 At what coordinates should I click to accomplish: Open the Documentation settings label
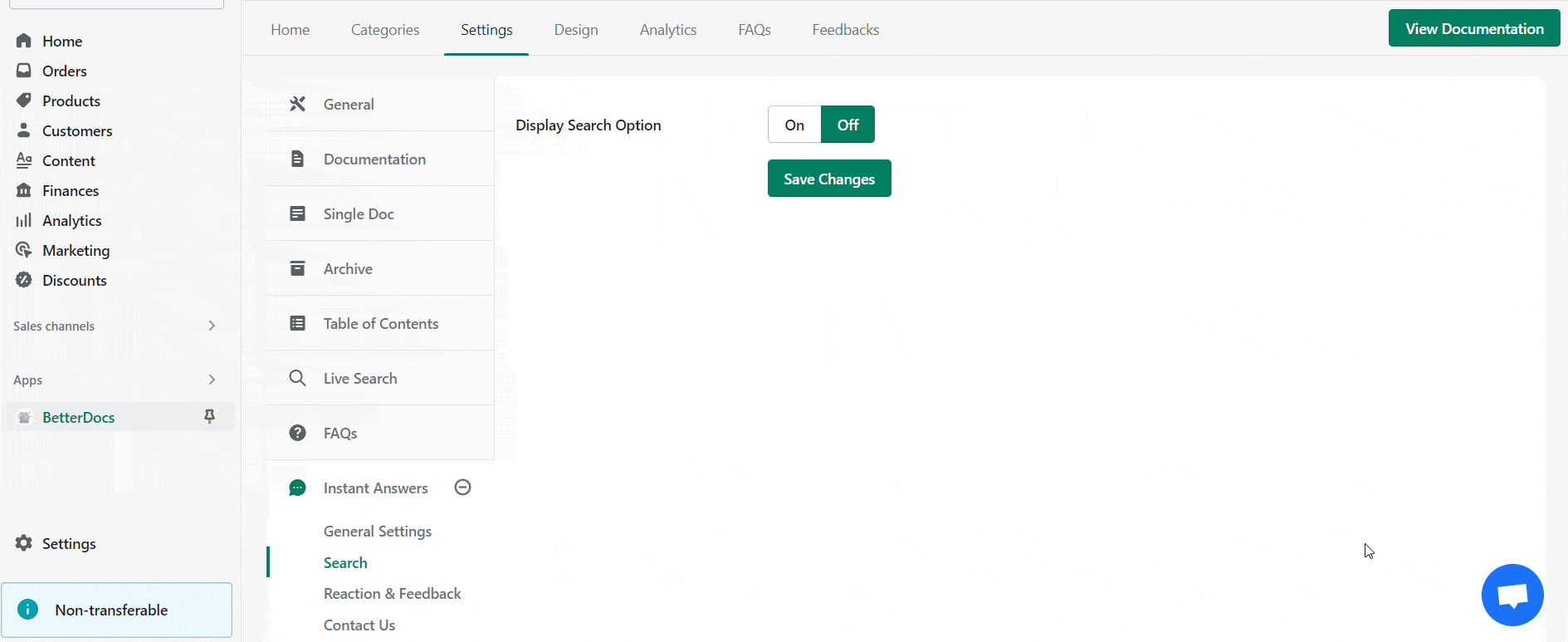pos(374,159)
